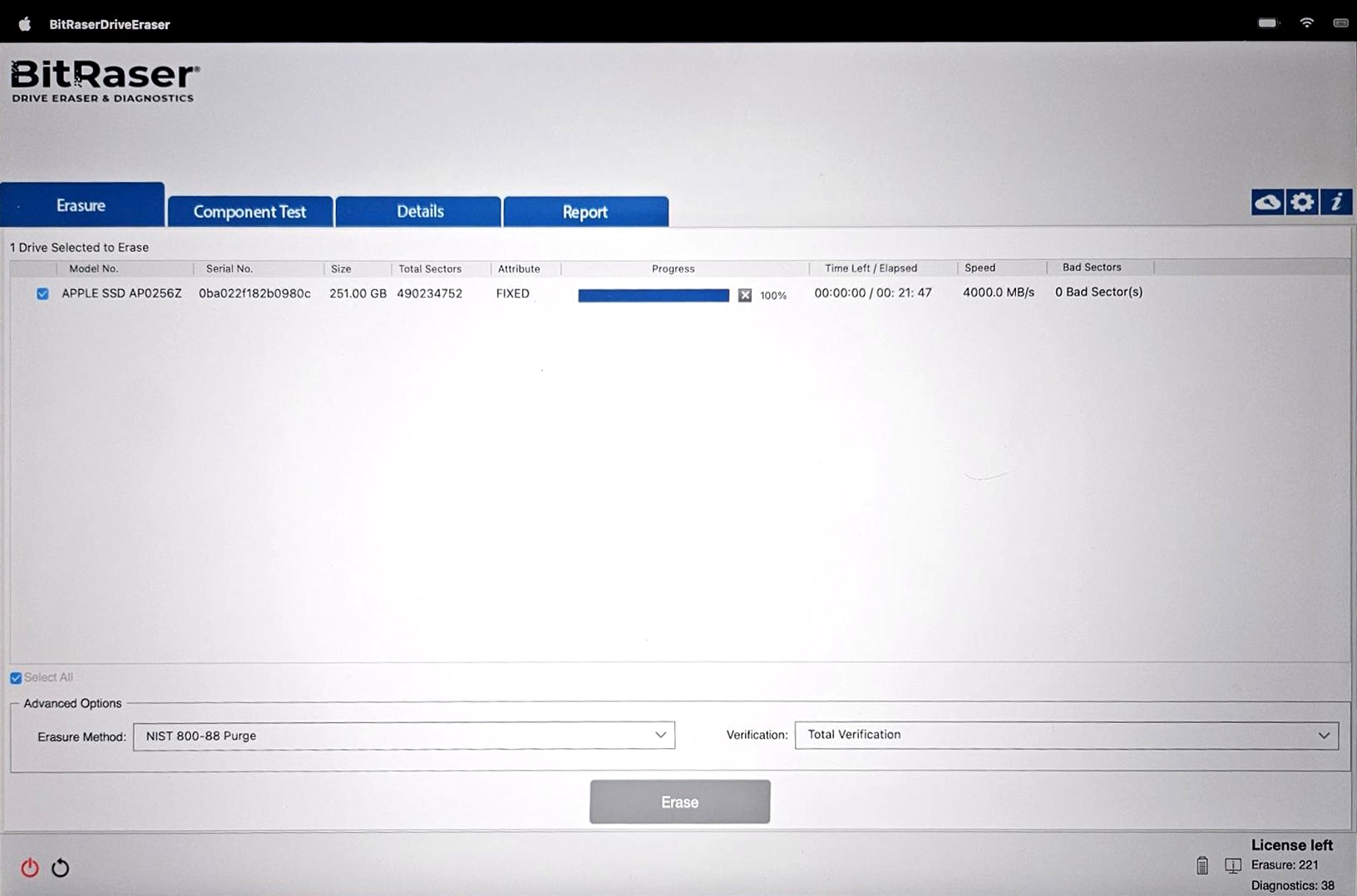Click the model name APPLE SSD AP0256Z
Image resolution: width=1357 pixels, height=896 pixels.
(121, 293)
